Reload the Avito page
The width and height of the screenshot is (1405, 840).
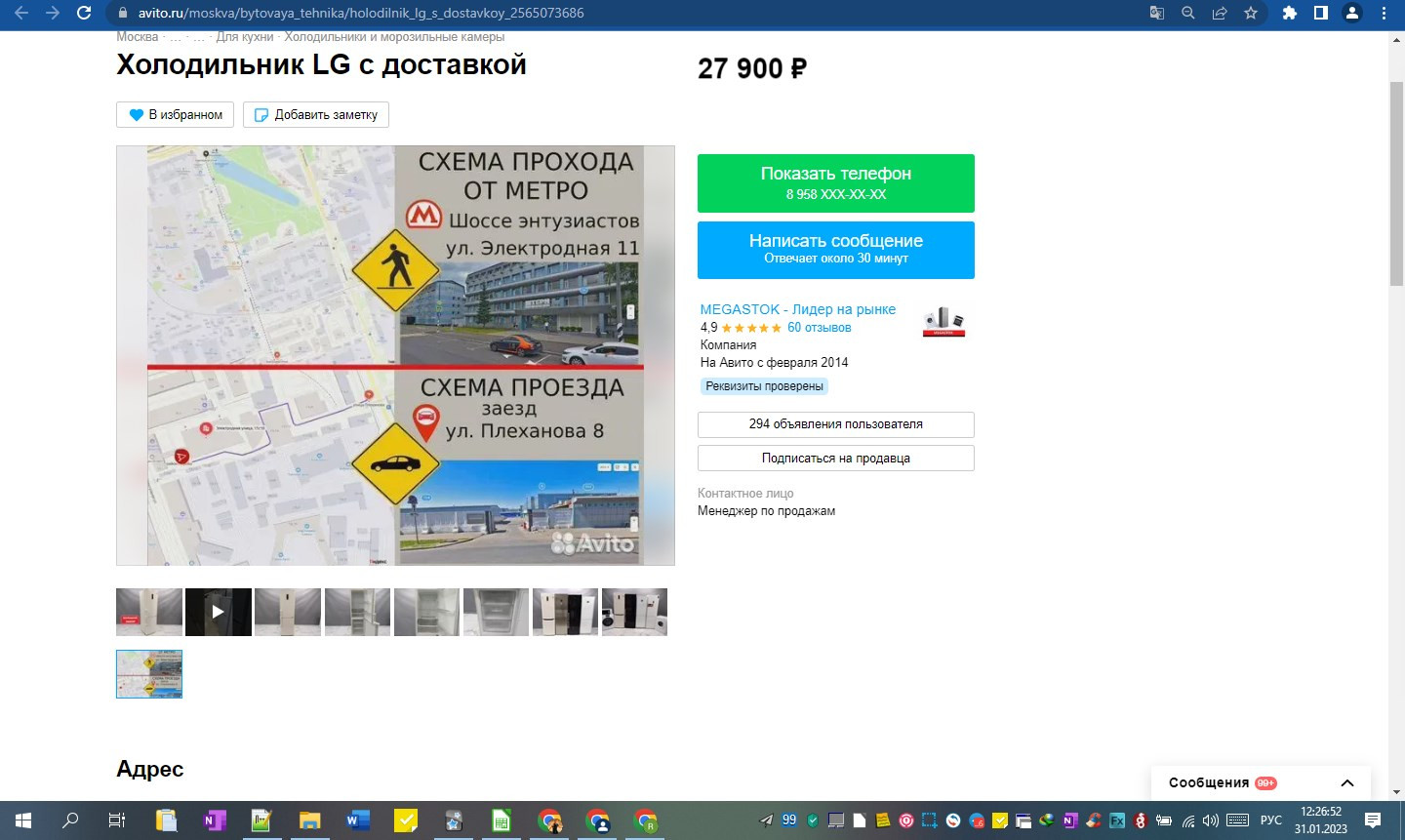84,13
